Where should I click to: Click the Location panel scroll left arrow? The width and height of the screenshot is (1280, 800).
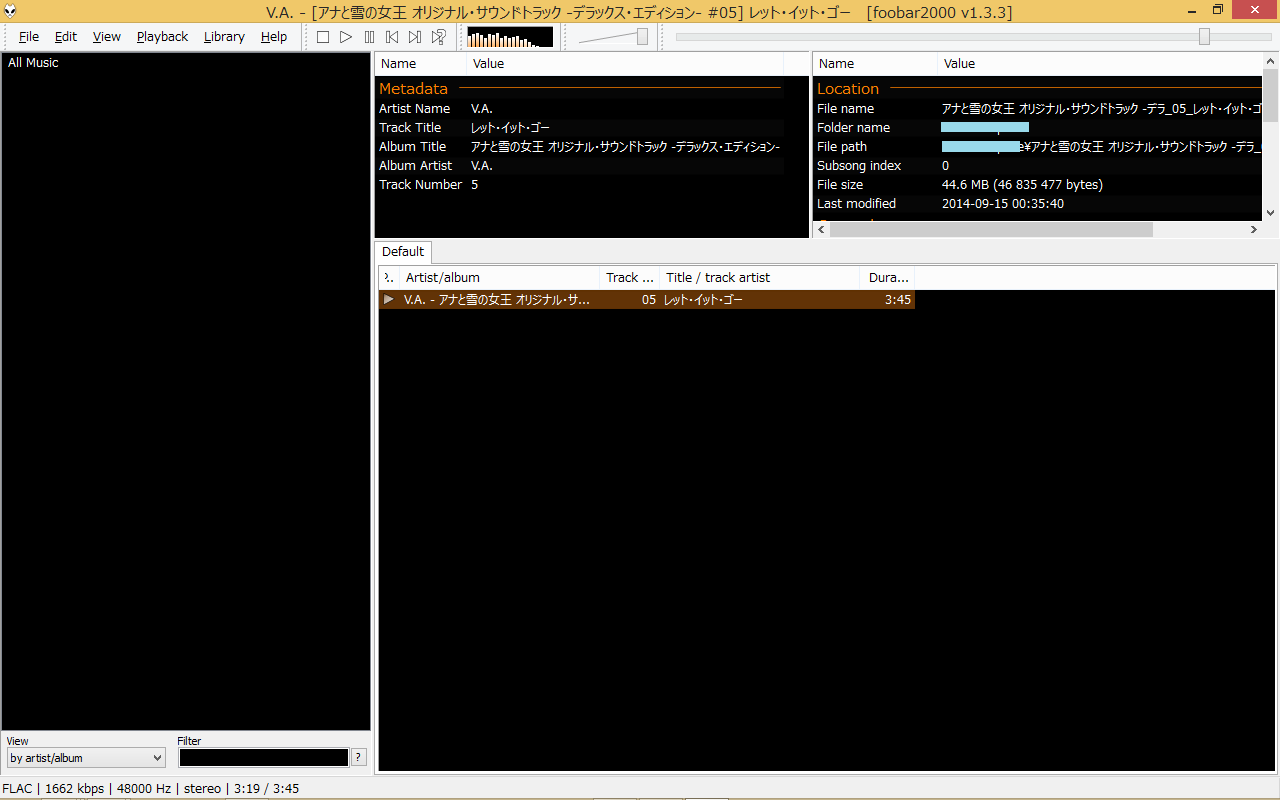821,230
